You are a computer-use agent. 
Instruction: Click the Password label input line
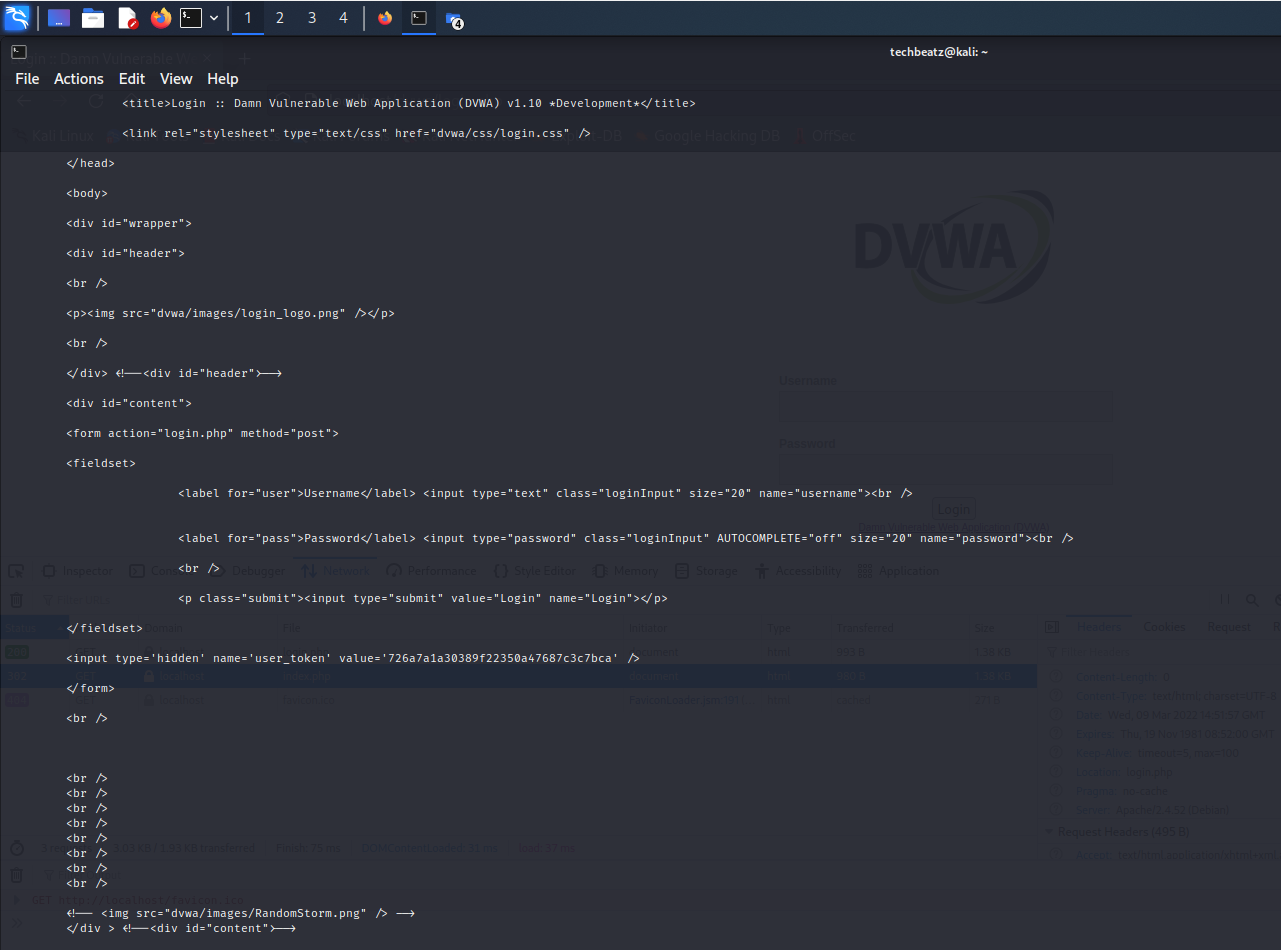pyautogui.click(x=626, y=538)
